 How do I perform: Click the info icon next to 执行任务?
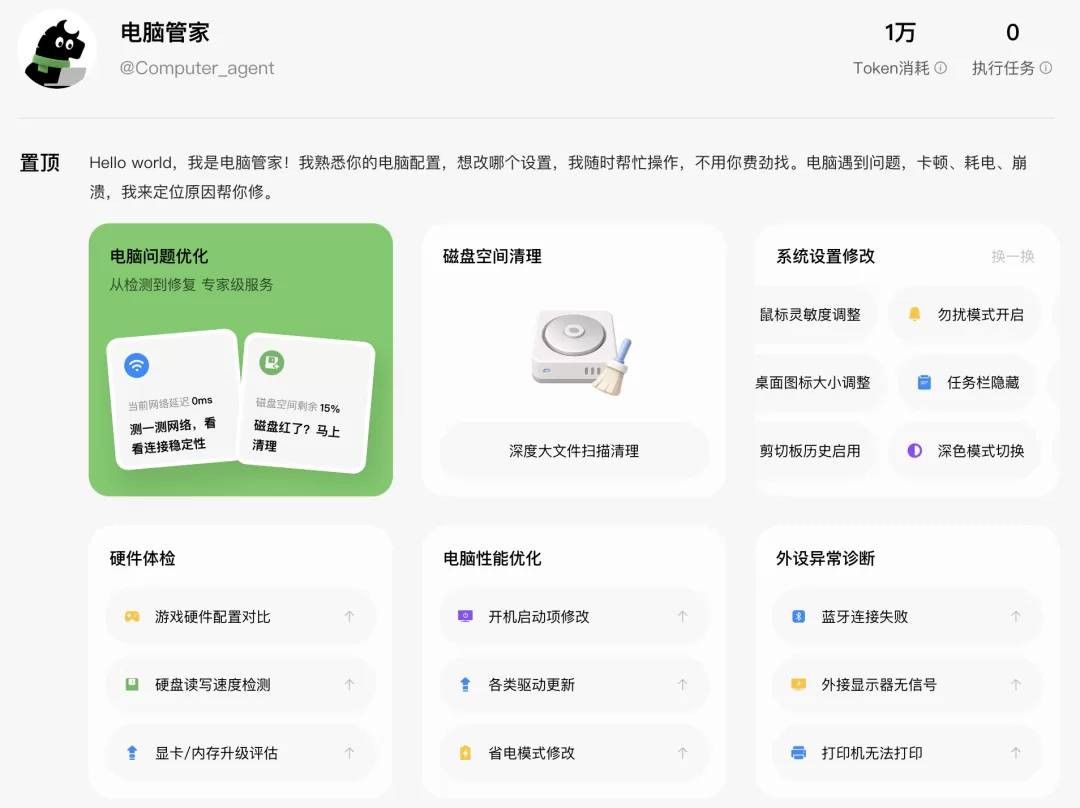click(x=1046, y=68)
